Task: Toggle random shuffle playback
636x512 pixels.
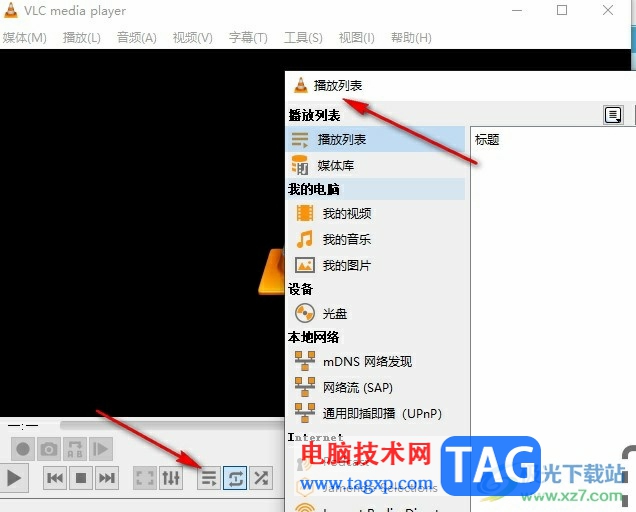Action: [x=261, y=478]
